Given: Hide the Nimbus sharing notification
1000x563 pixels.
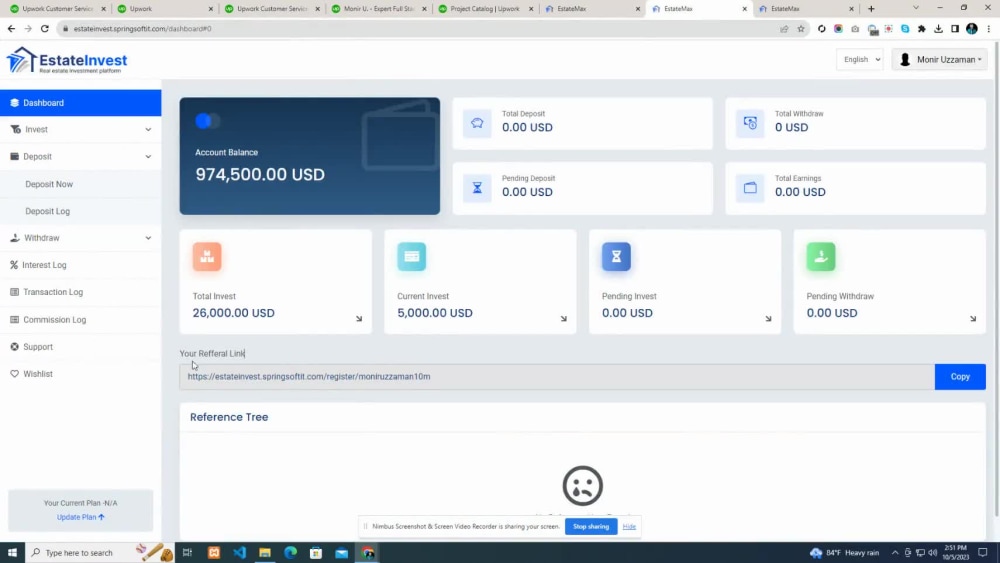Looking at the screenshot, I should pos(629,527).
